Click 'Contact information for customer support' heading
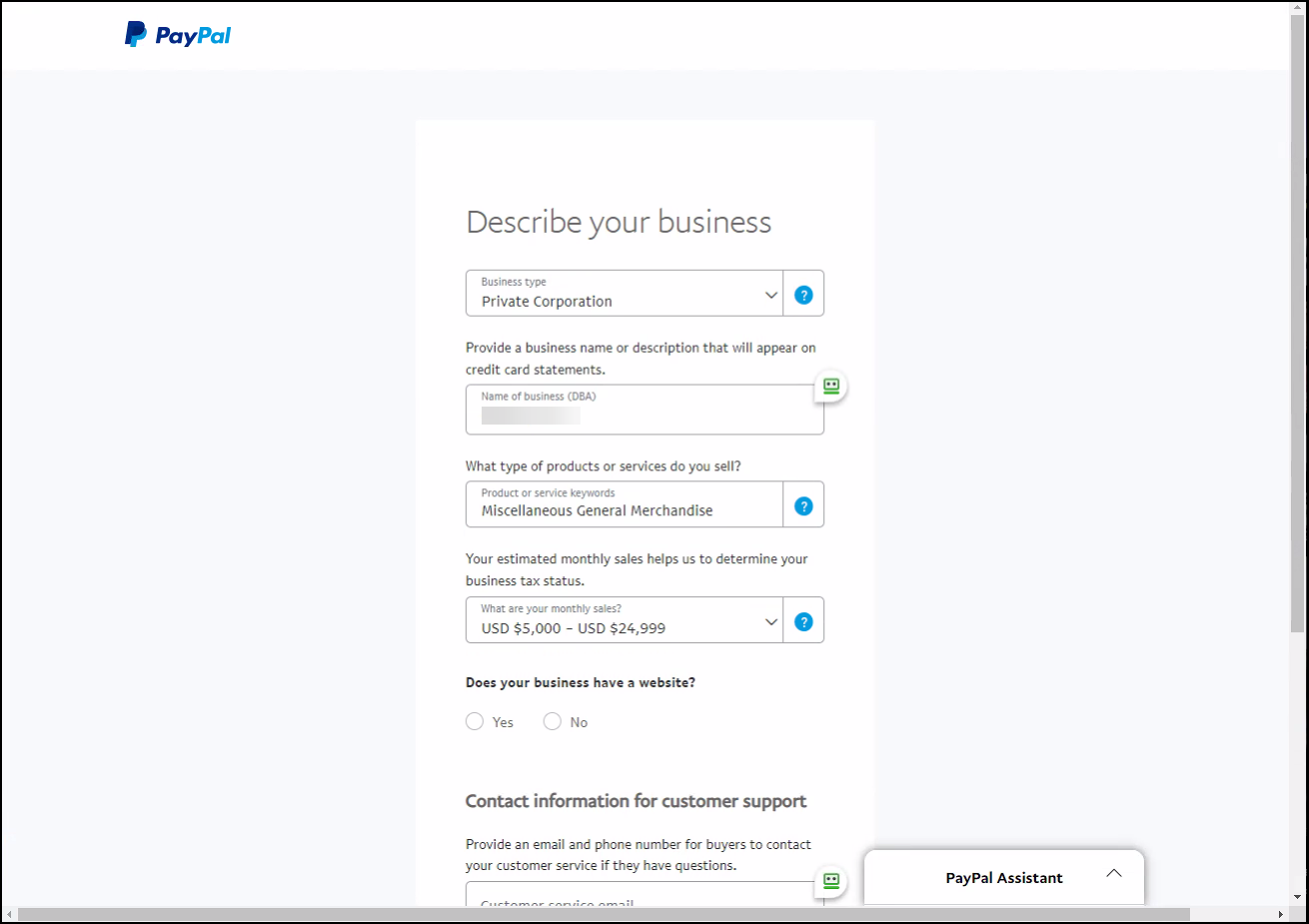 point(636,801)
